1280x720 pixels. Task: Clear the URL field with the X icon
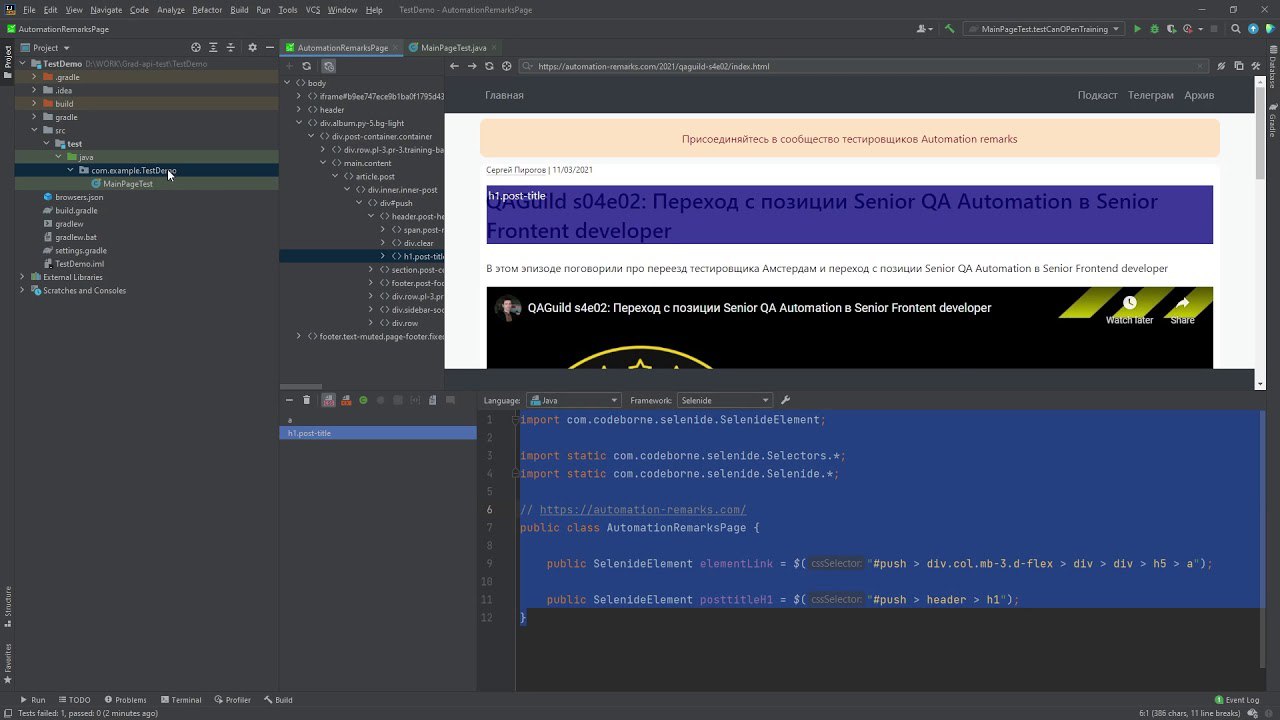(1201, 66)
